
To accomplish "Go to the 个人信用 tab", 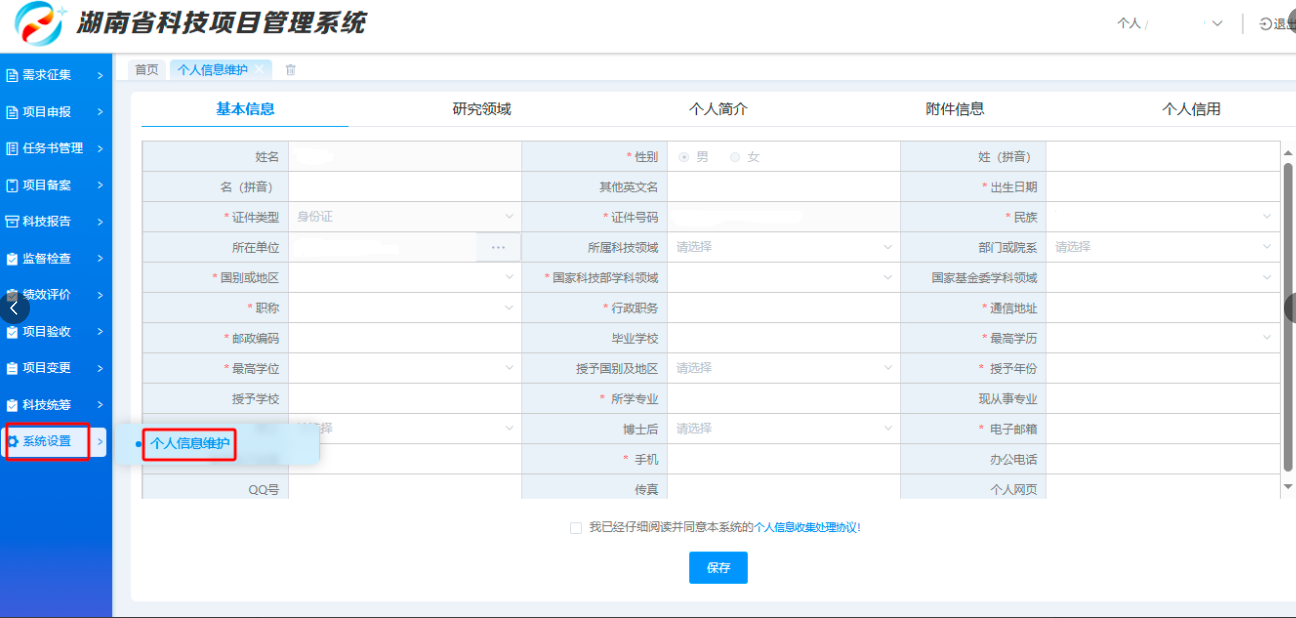I will tap(1190, 109).
